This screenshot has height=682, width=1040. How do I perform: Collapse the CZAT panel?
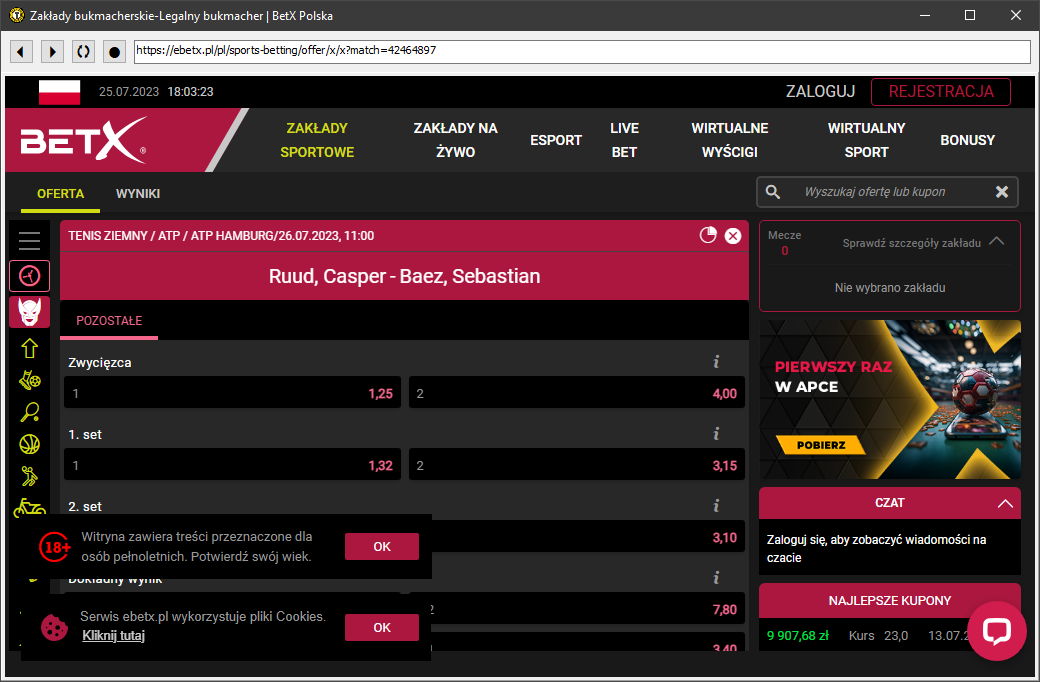1005,504
